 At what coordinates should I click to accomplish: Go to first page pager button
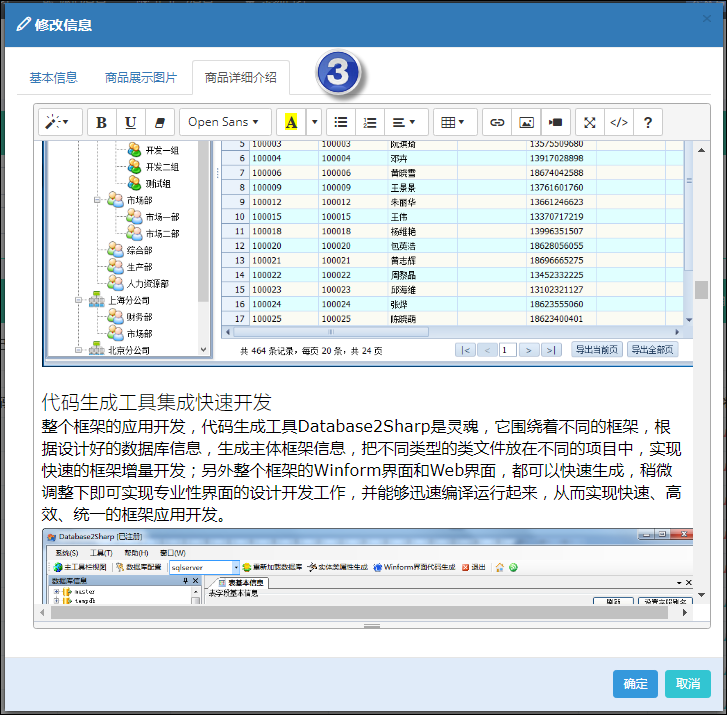466,350
